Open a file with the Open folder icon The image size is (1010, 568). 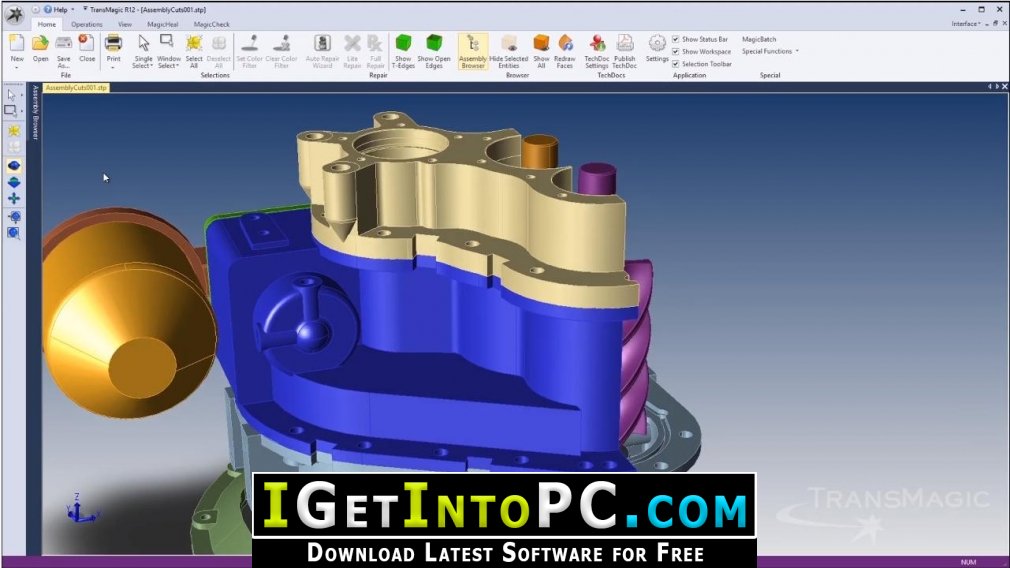(41, 44)
